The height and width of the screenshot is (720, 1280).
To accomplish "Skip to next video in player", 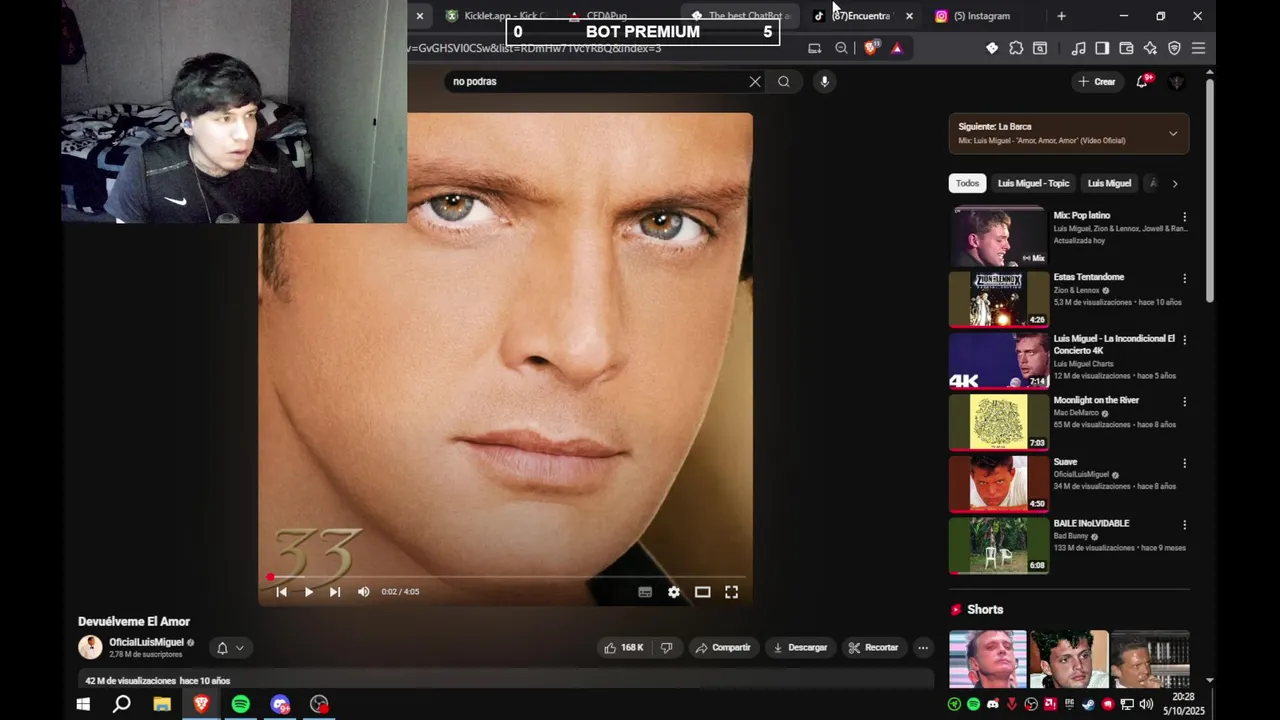I will (x=335, y=592).
